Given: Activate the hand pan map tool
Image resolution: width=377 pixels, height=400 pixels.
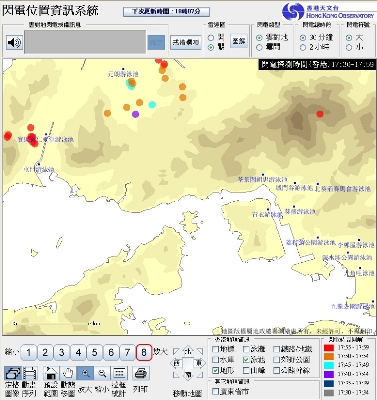Looking at the screenshot, I should (x=68, y=373).
